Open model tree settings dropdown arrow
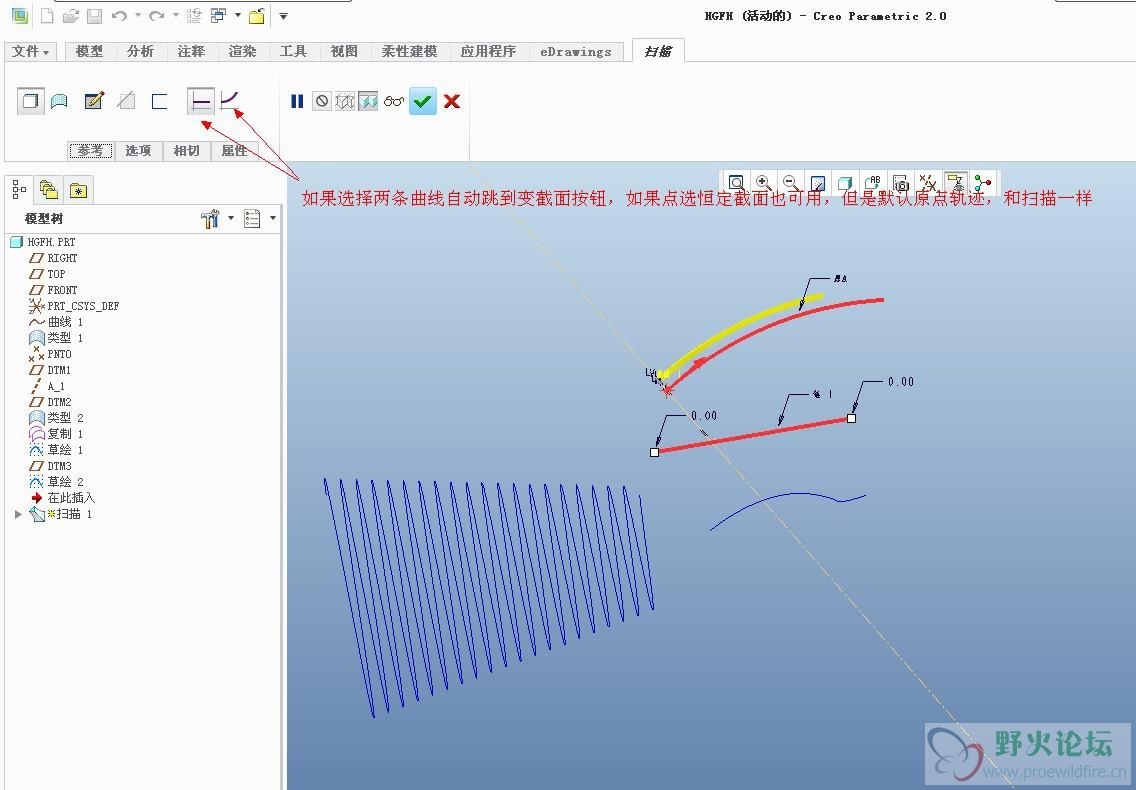The width and height of the screenshot is (1136, 790). pyautogui.click(x=231, y=217)
